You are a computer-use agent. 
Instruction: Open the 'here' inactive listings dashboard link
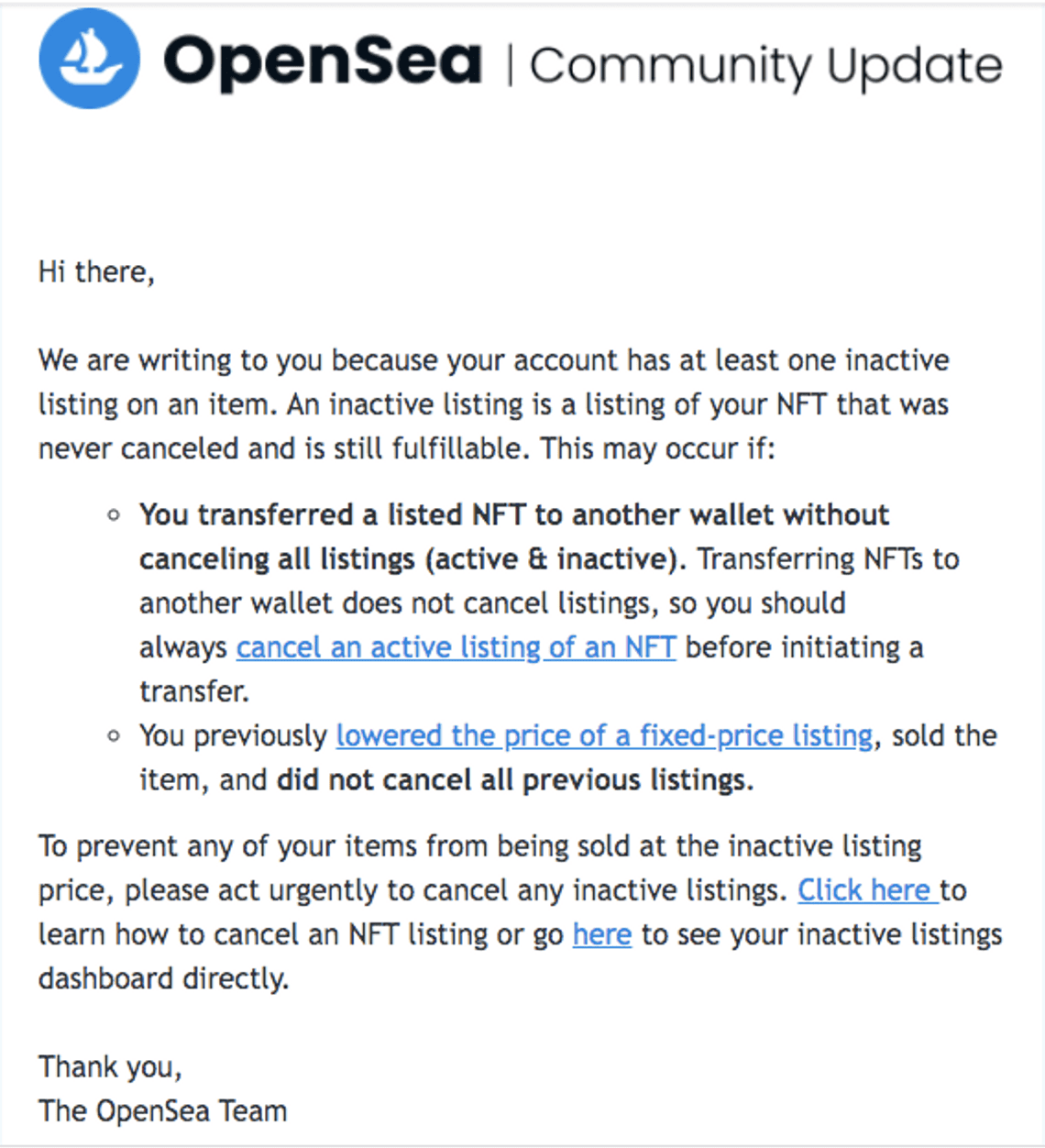point(602,933)
